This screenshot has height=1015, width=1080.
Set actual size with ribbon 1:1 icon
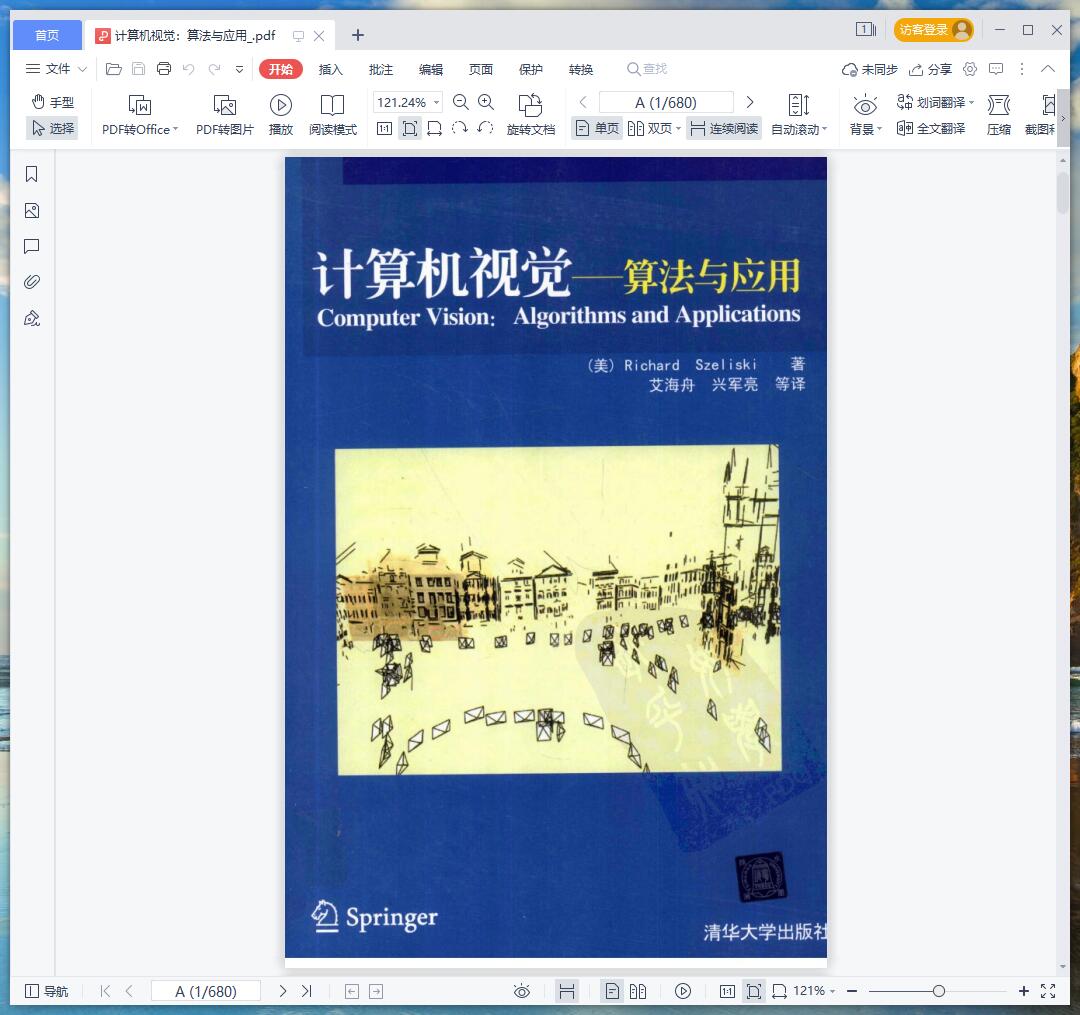point(384,129)
